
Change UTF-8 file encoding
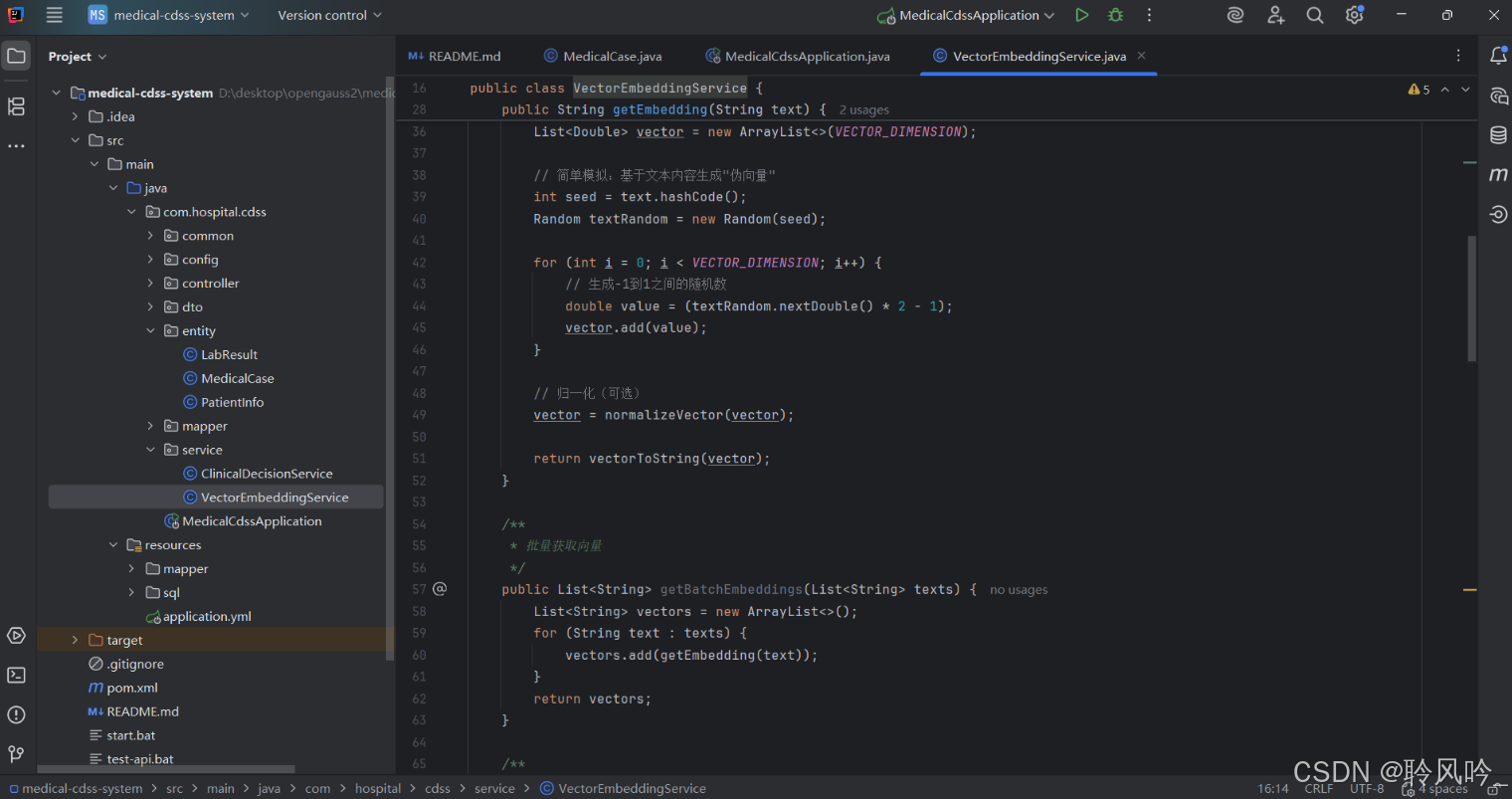[x=1367, y=788]
